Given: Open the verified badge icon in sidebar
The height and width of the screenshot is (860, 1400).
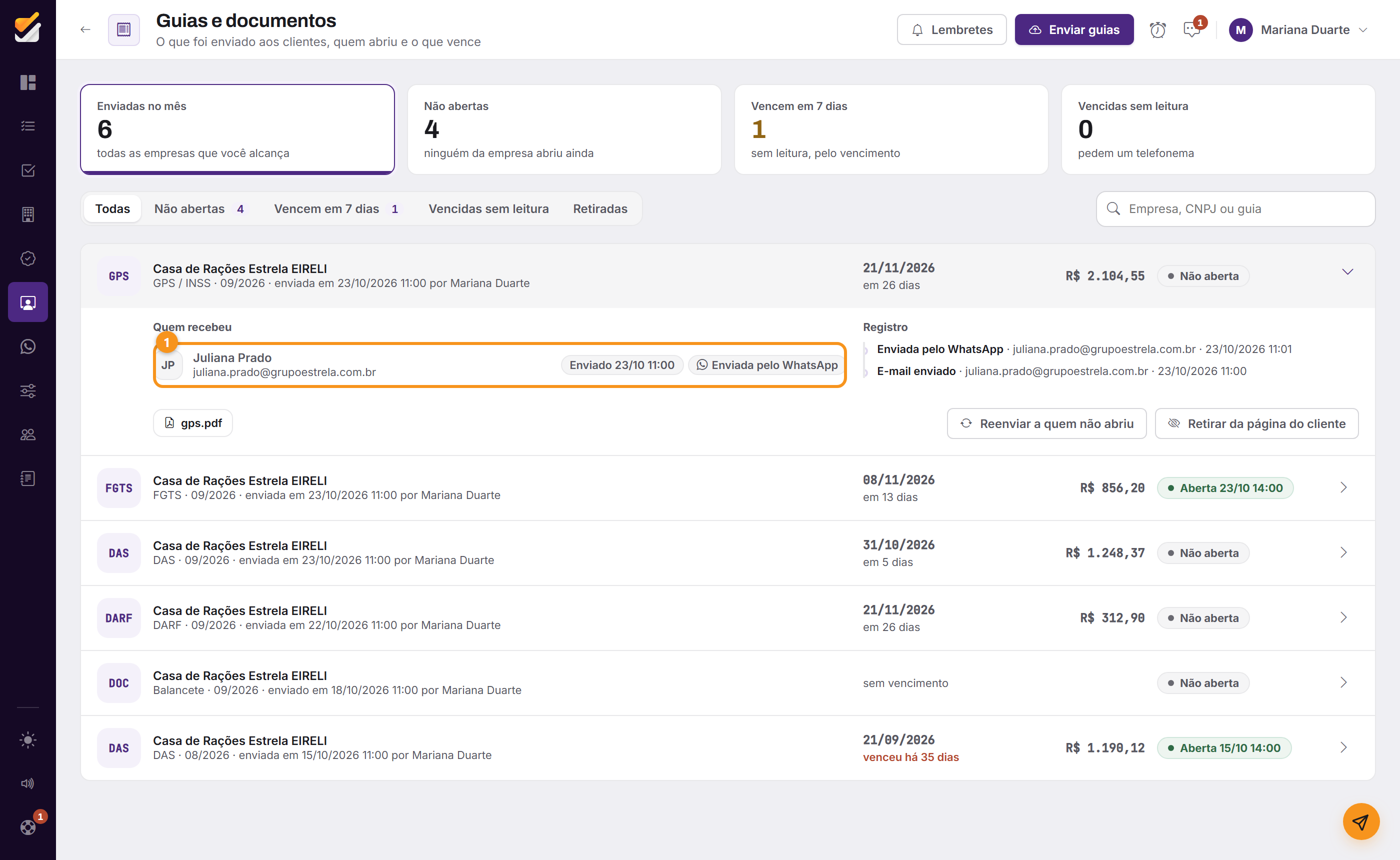Looking at the screenshot, I should [x=28, y=259].
